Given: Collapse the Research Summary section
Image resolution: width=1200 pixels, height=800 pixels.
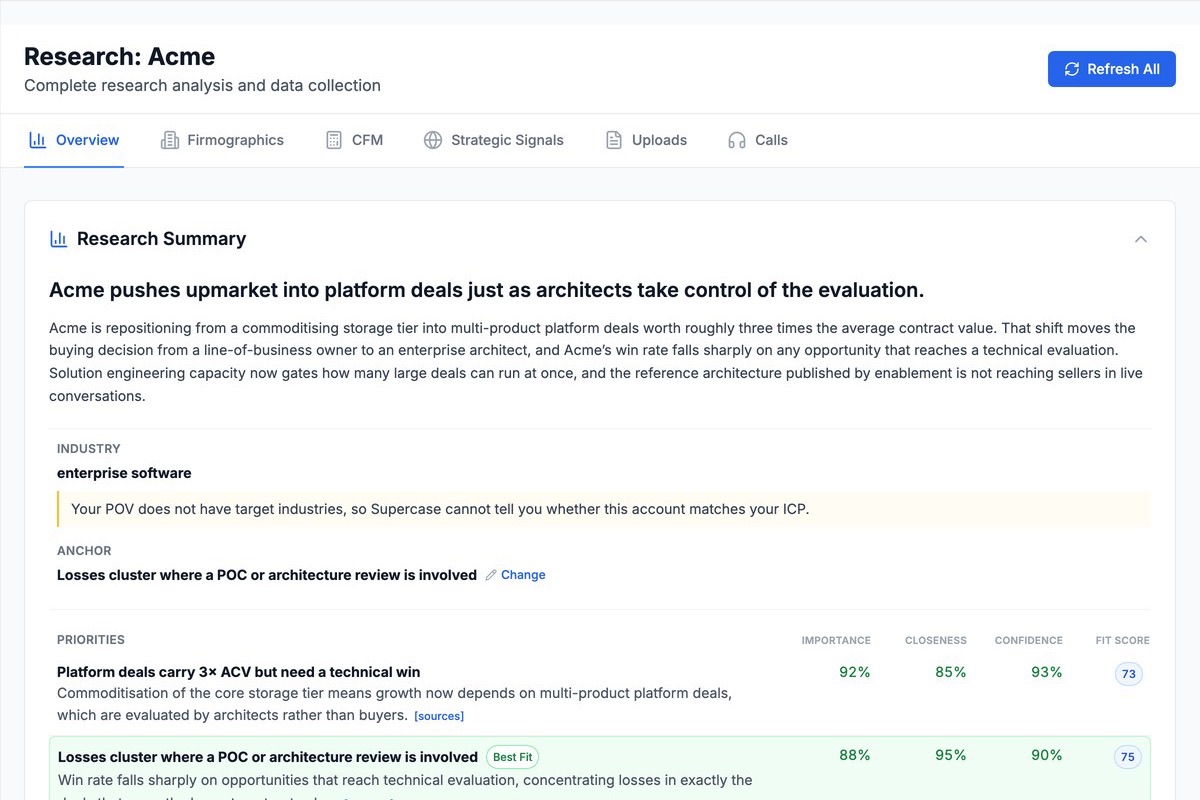Looking at the screenshot, I should [x=1141, y=239].
